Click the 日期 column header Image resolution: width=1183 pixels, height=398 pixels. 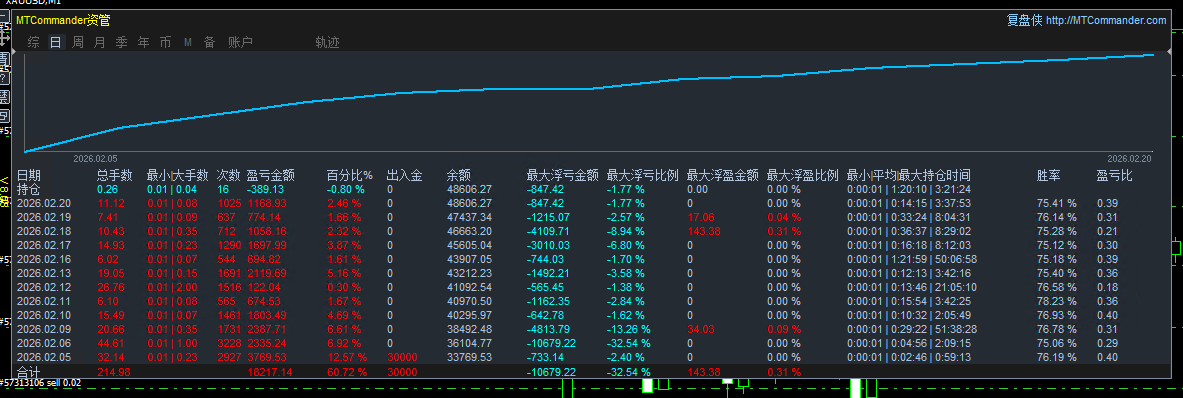(x=29, y=176)
